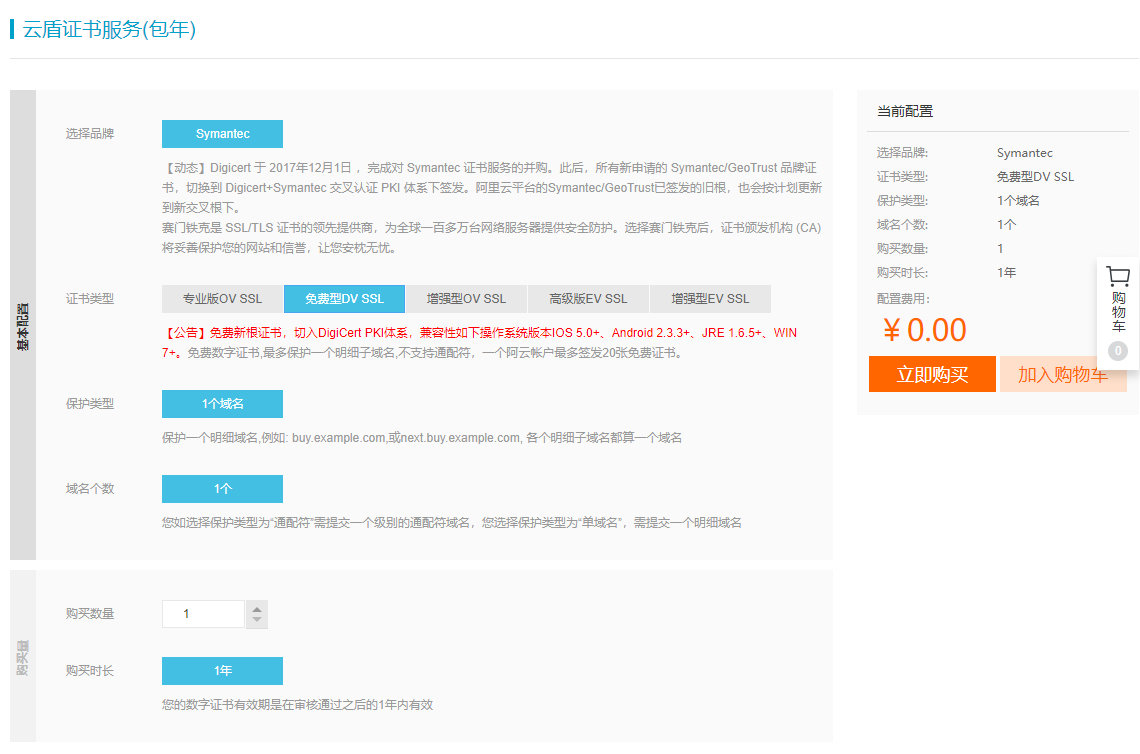Click the 购买量 side tab
Screen dimensions: 1140x754
23,657
